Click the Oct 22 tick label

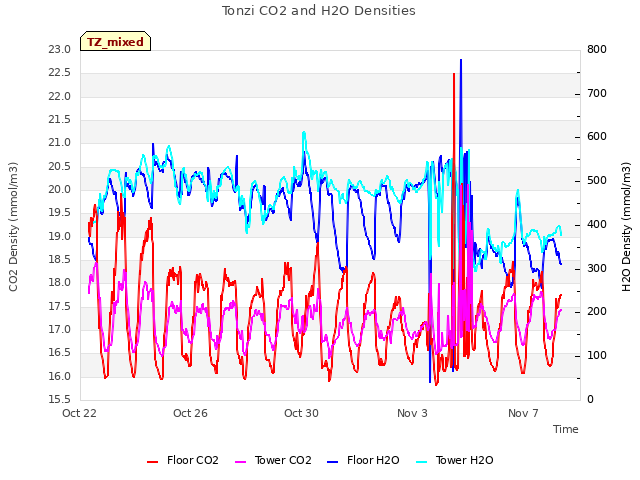[x=79, y=413]
